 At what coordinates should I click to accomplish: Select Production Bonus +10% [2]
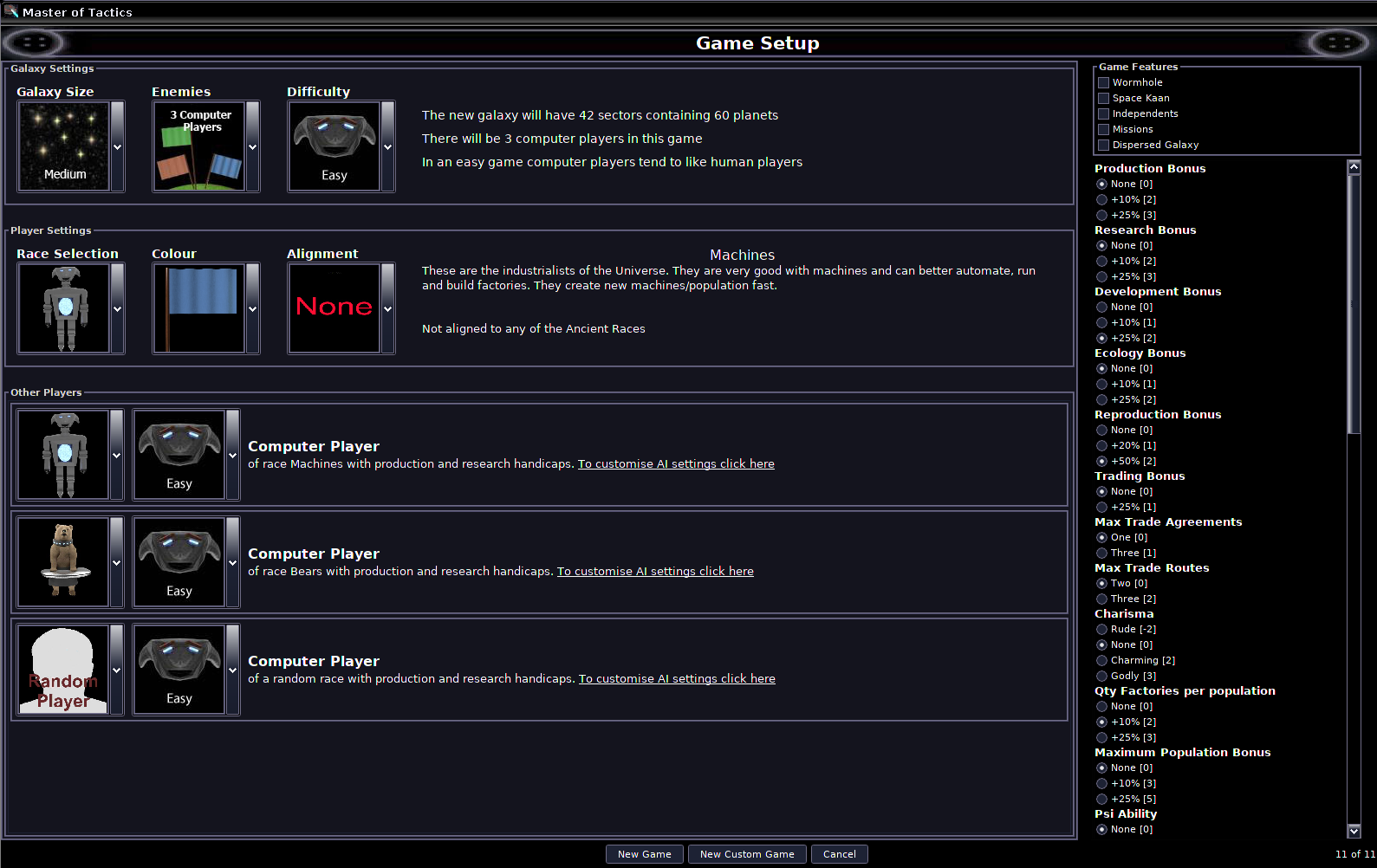[x=1102, y=200]
